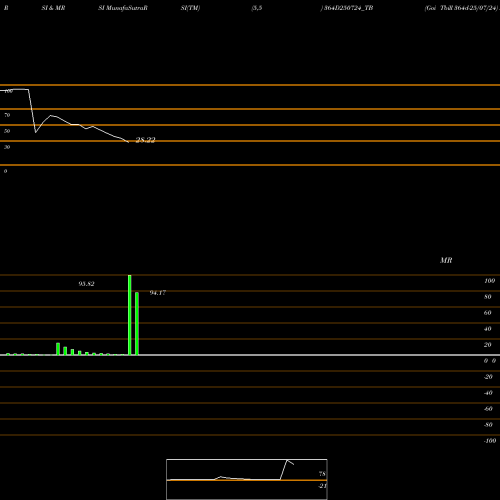Image resolution: width=500 pixels, height=500 pixels.
Task: Click the 20 label on MR axis
Action: [x=488, y=345]
